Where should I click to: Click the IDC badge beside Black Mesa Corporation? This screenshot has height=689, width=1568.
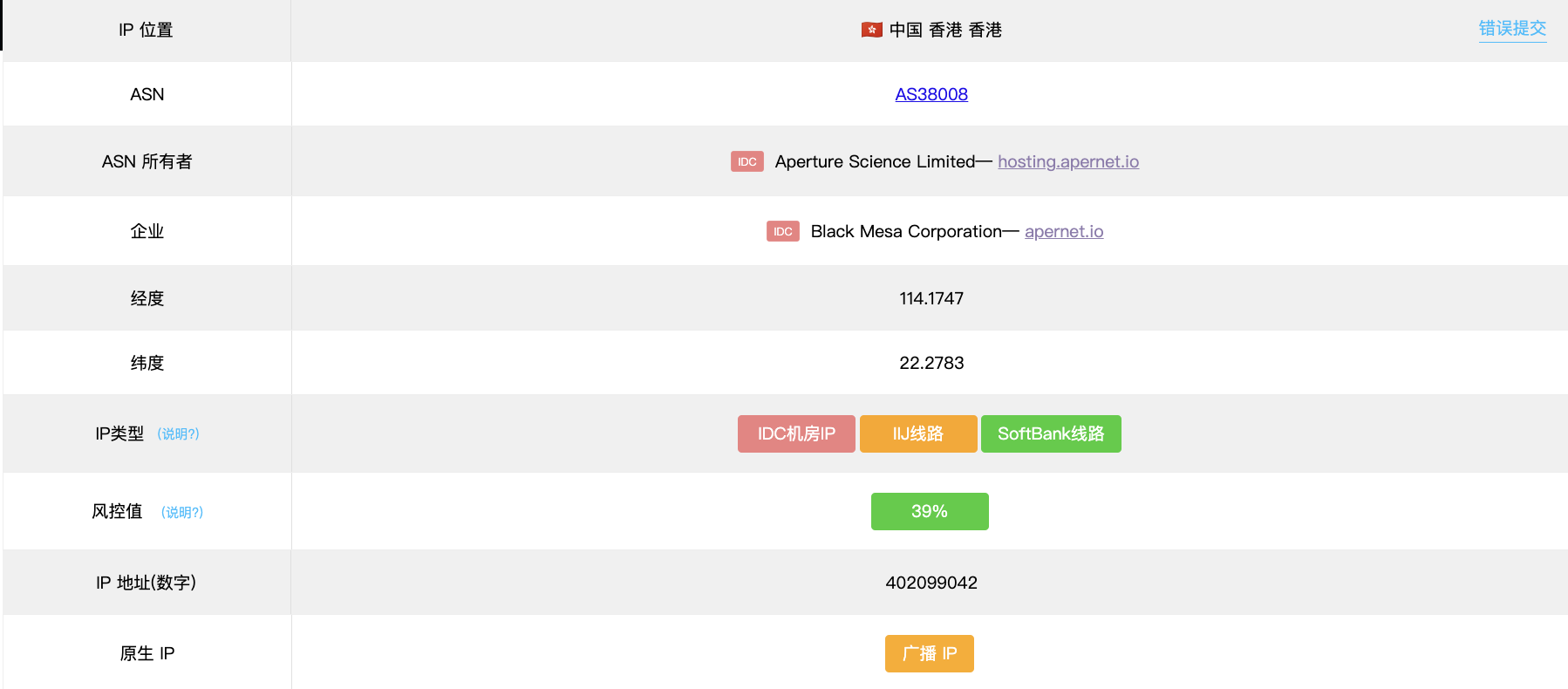(x=782, y=232)
